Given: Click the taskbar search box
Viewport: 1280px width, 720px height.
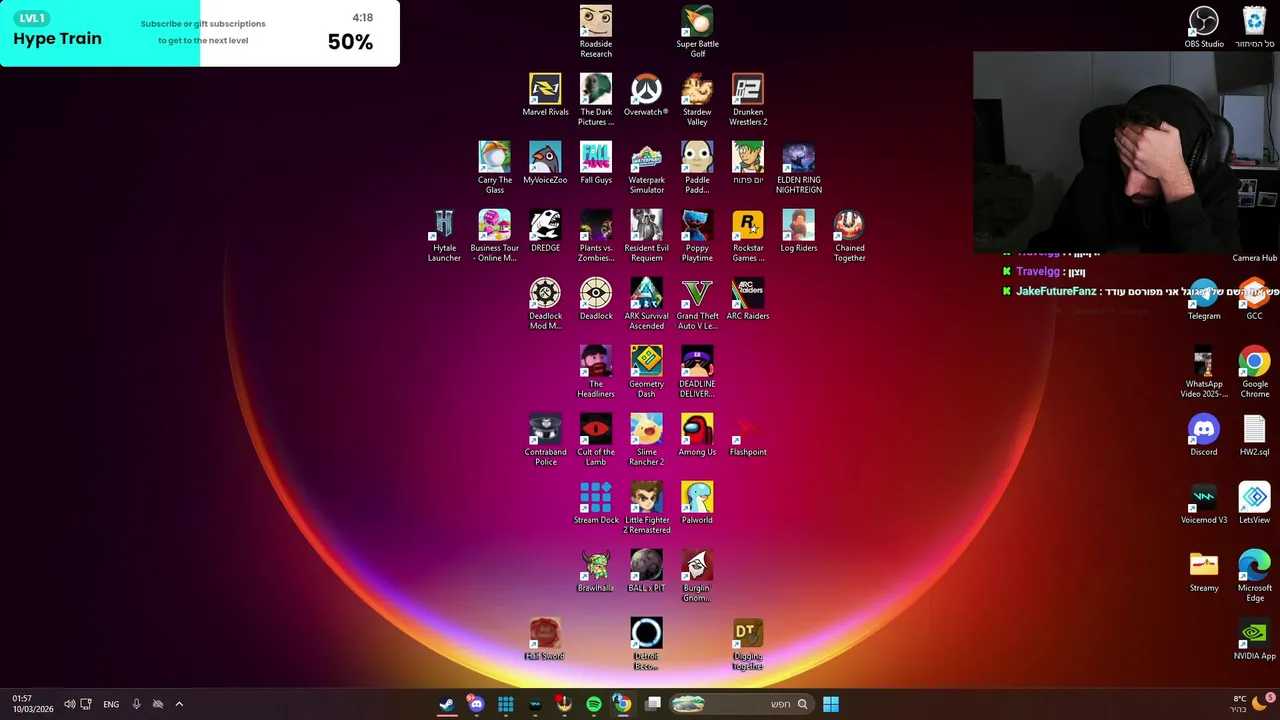Looking at the screenshot, I should click(740, 704).
